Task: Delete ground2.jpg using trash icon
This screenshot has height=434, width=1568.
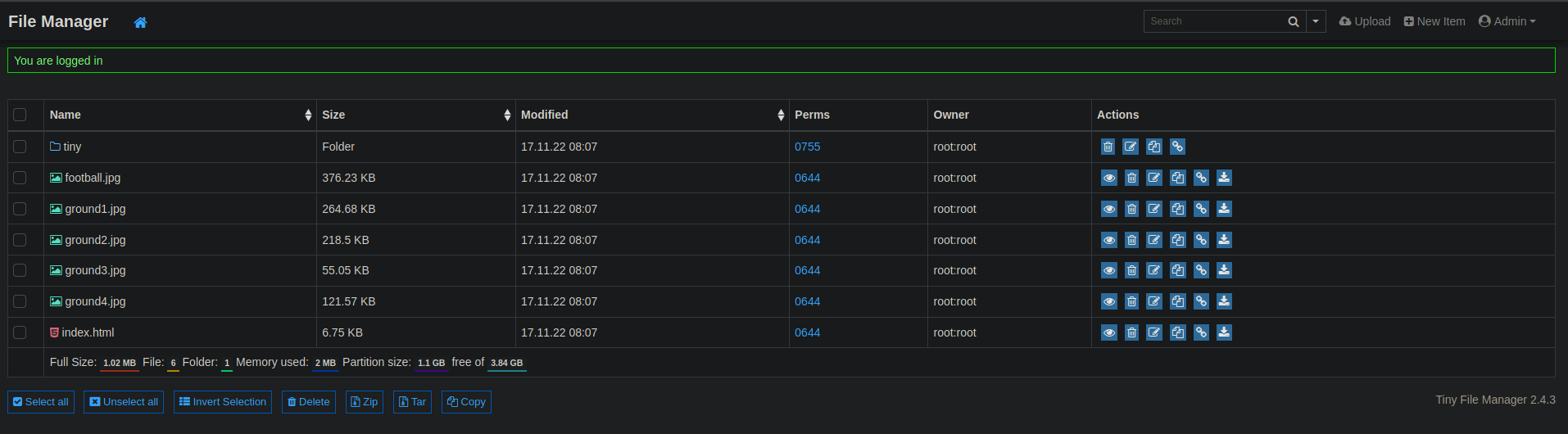Action: tap(1131, 240)
